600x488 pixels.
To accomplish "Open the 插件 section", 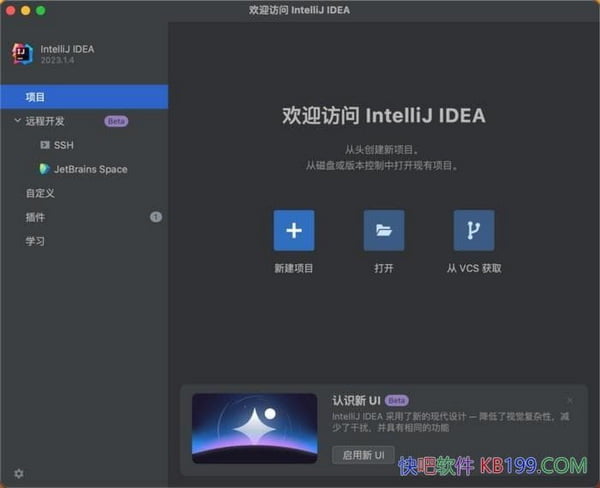I will click(36, 217).
